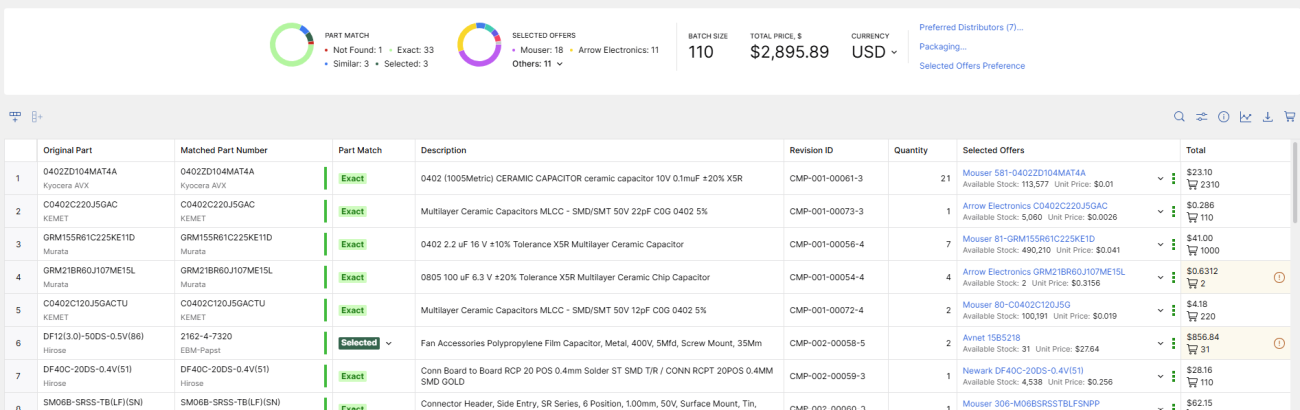Image resolution: width=1300 pixels, height=410 pixels.
Task: Click the Exact badge in row 1
Action: click(x=352, y=179)
